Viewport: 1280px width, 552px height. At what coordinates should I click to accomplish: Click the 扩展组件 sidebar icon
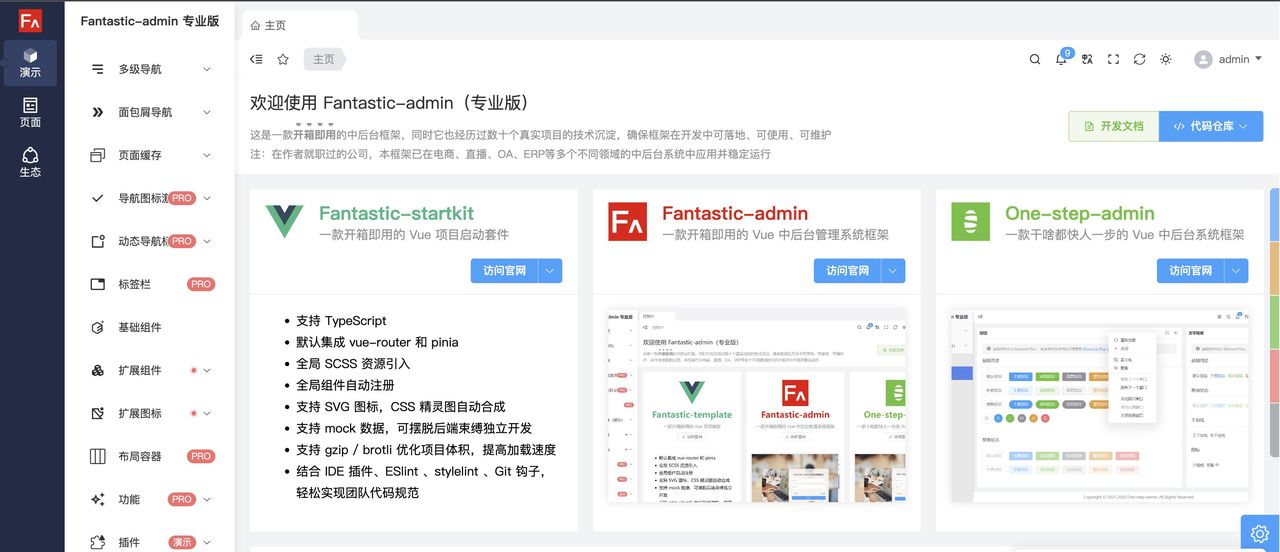(98, 370)
